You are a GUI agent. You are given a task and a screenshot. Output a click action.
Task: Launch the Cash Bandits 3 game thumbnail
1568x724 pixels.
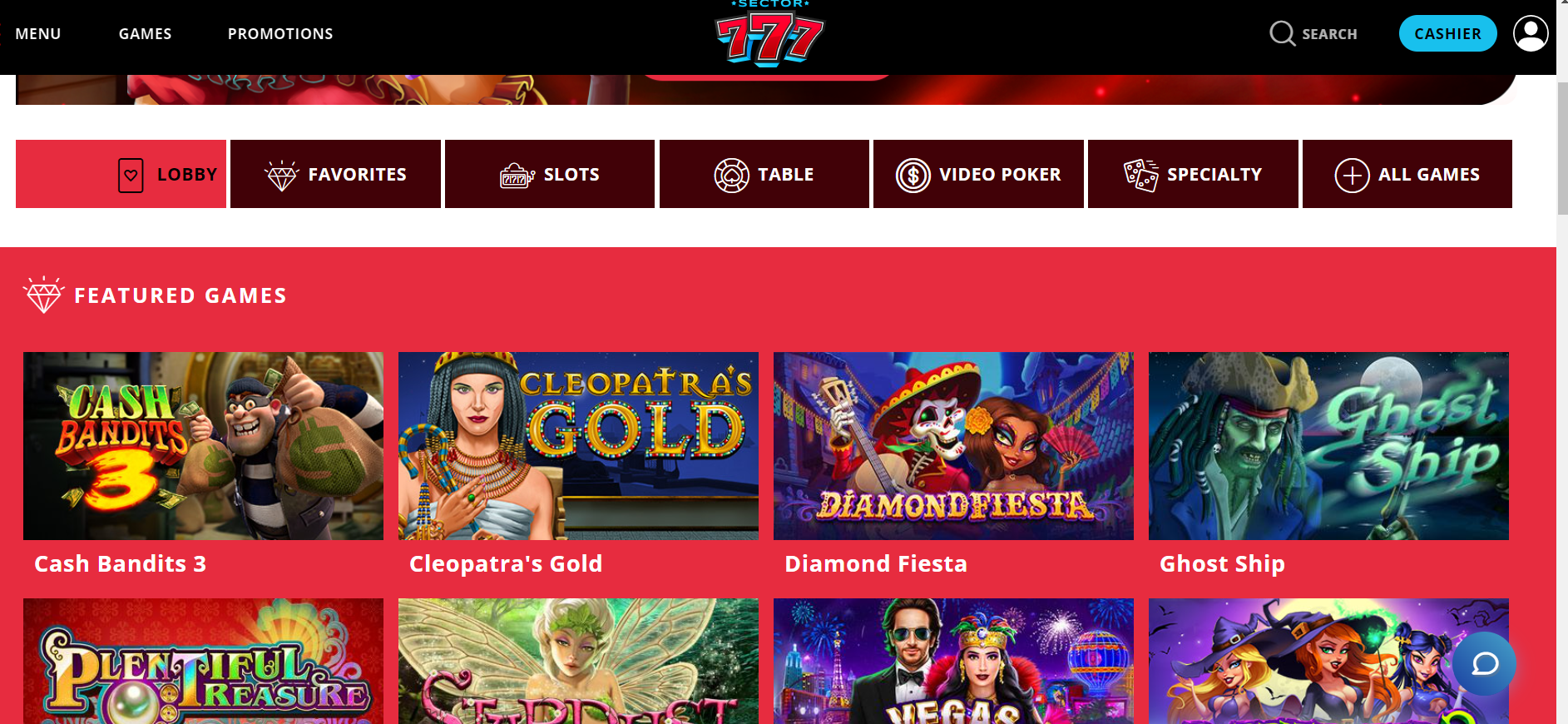(x=203, y=446)
